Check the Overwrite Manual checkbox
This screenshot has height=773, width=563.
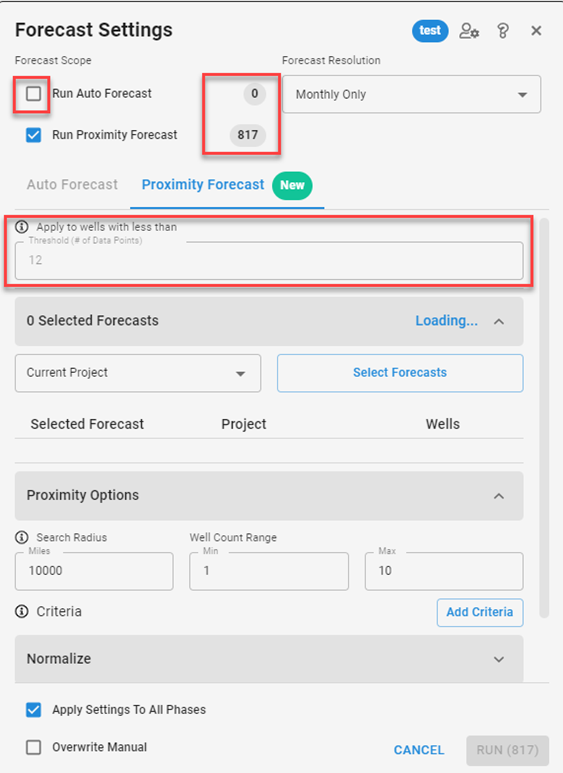[x=34, y=747]
